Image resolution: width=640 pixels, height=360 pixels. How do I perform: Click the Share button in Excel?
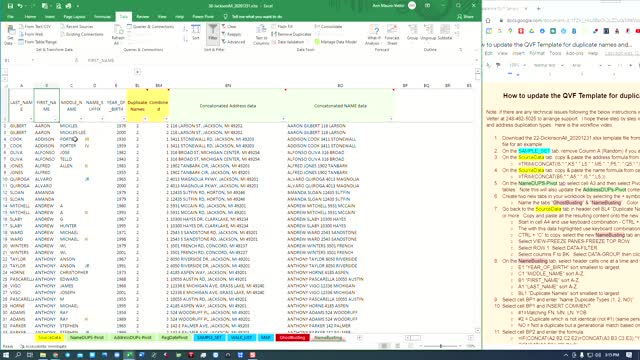click(466, 17)
